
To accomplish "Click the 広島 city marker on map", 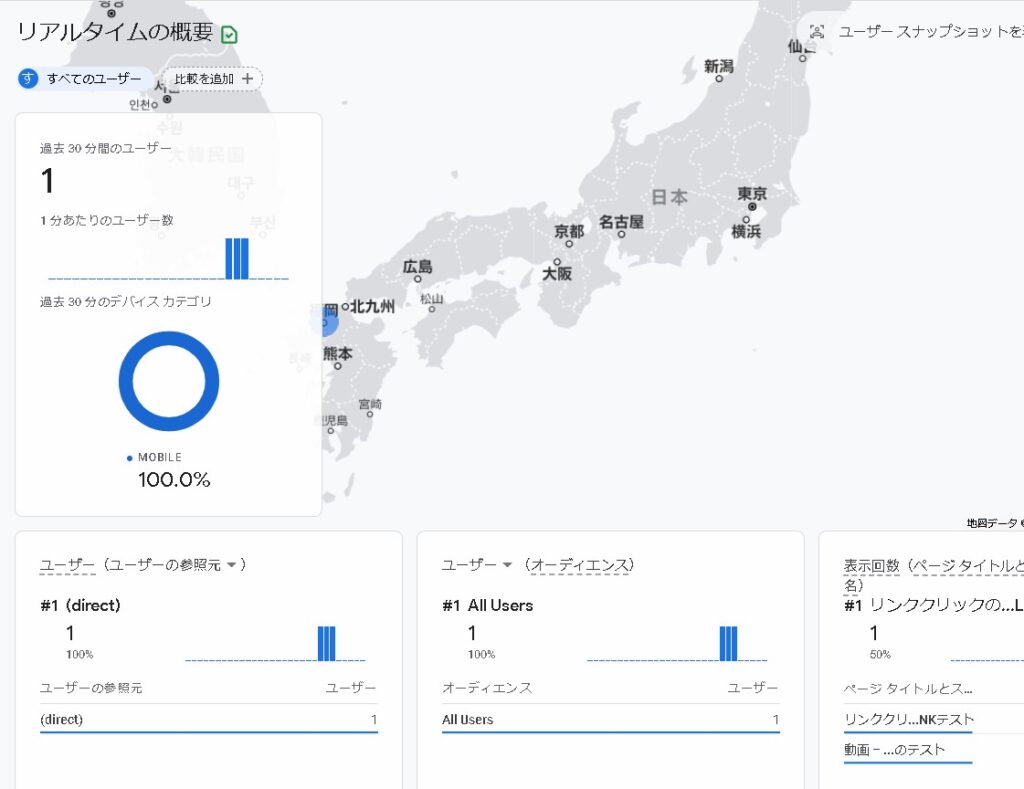I will (418, 279).
